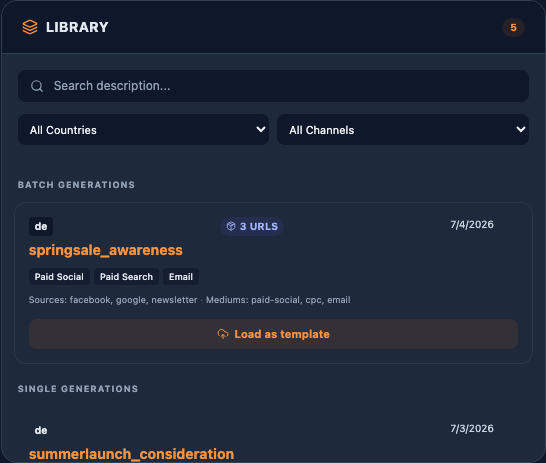Click the library count badge showing 5
This screenshot has width=546, height=463.
pyautogui.click(x=513, y=28)
